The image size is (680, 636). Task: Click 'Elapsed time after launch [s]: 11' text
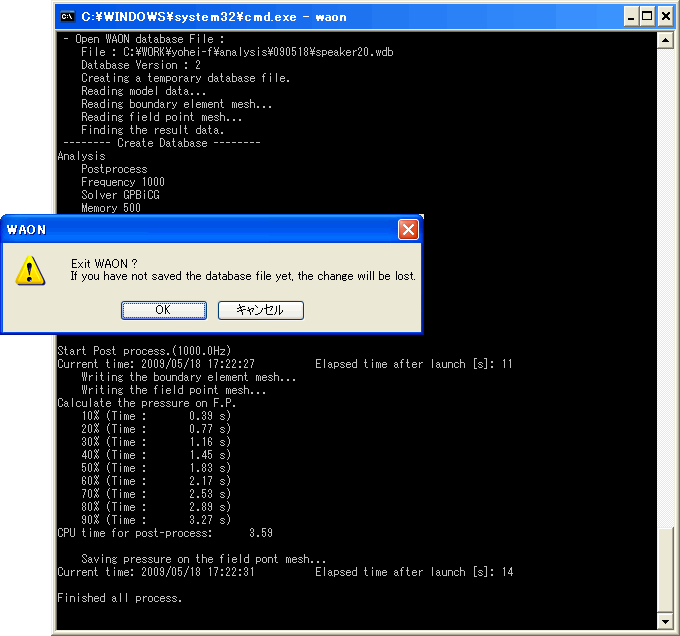pos(414,364)
